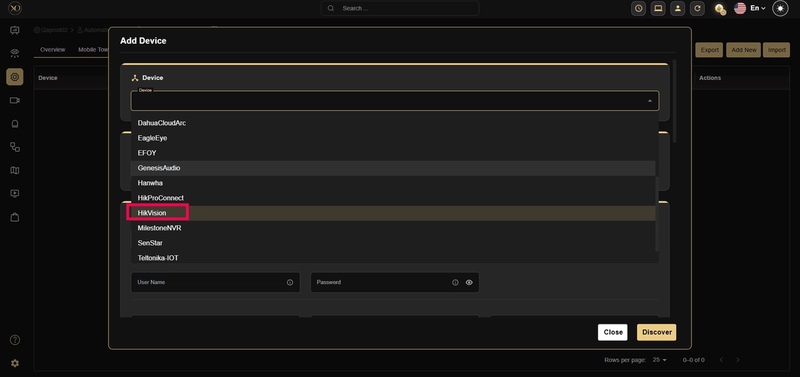Open the video camera sidebar icon

pyautogui.click(x=15, y=100)
